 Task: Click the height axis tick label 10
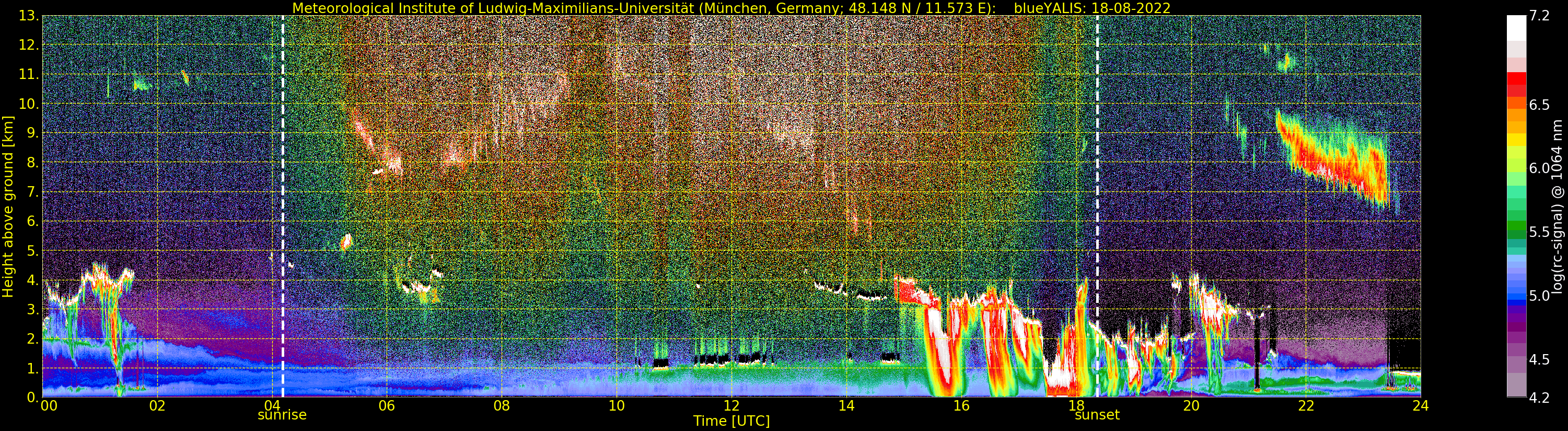point(28,104)
